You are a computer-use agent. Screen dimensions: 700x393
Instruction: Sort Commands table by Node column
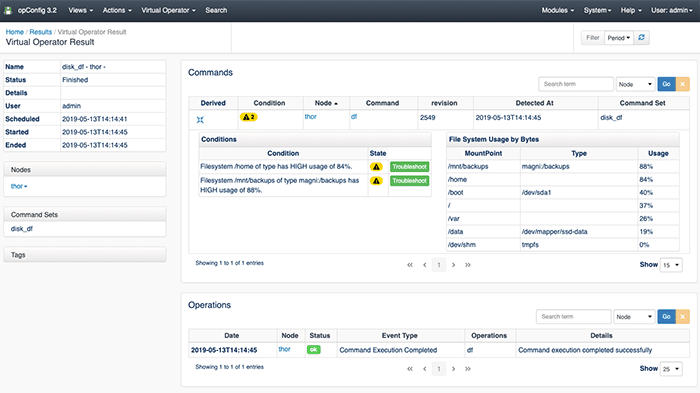point(326,103)
